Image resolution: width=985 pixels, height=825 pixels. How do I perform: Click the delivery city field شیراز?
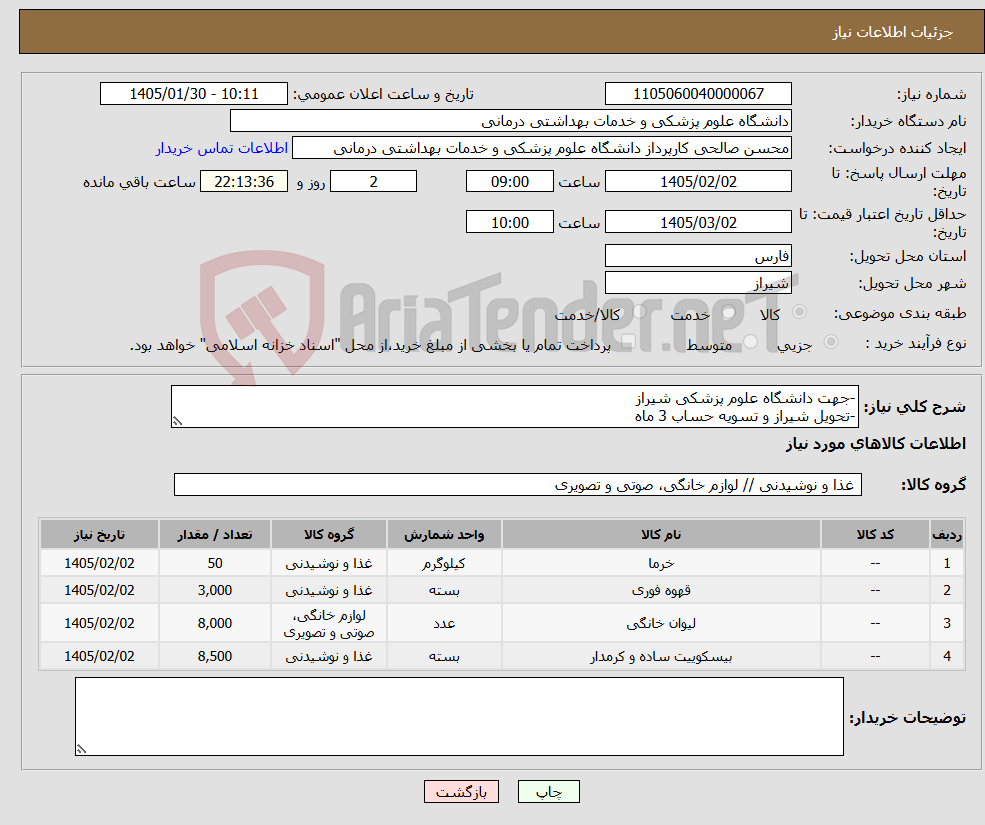coord(698,283)
